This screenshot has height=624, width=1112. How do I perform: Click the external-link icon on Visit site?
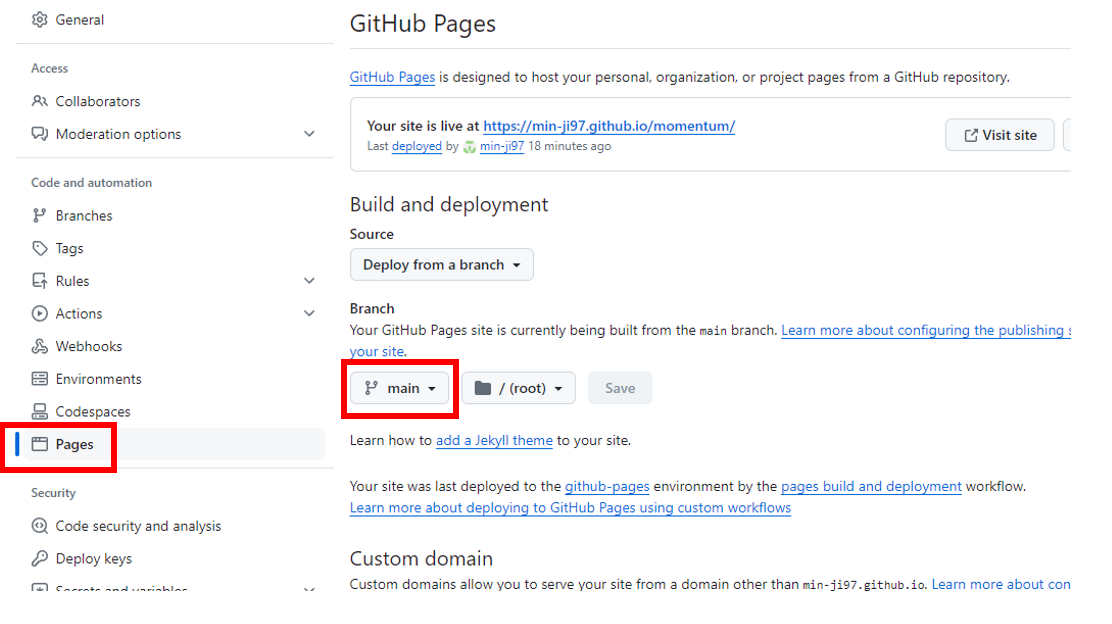coord(971,135)
